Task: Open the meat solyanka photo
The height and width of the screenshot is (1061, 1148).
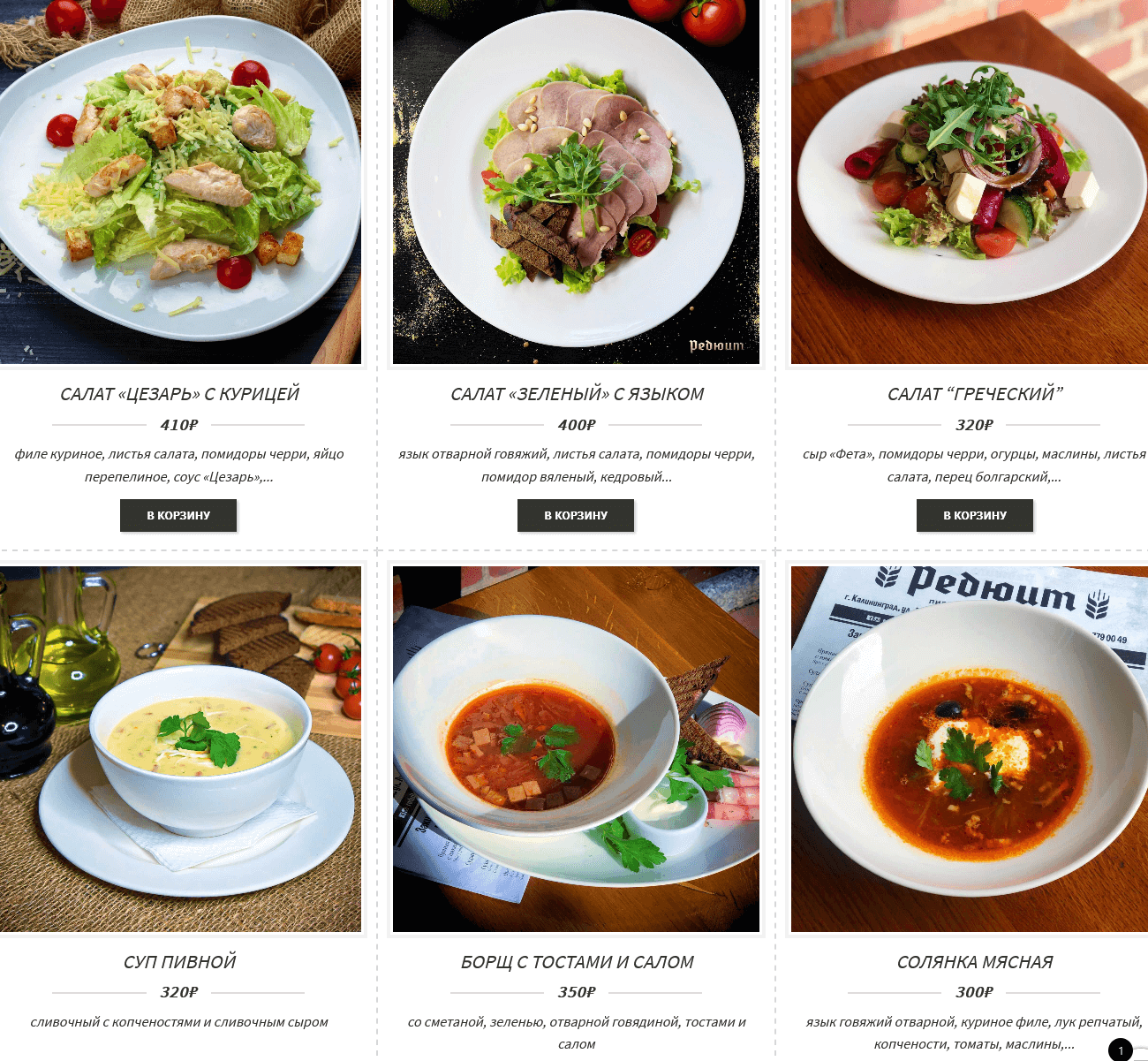Action: 970,749
